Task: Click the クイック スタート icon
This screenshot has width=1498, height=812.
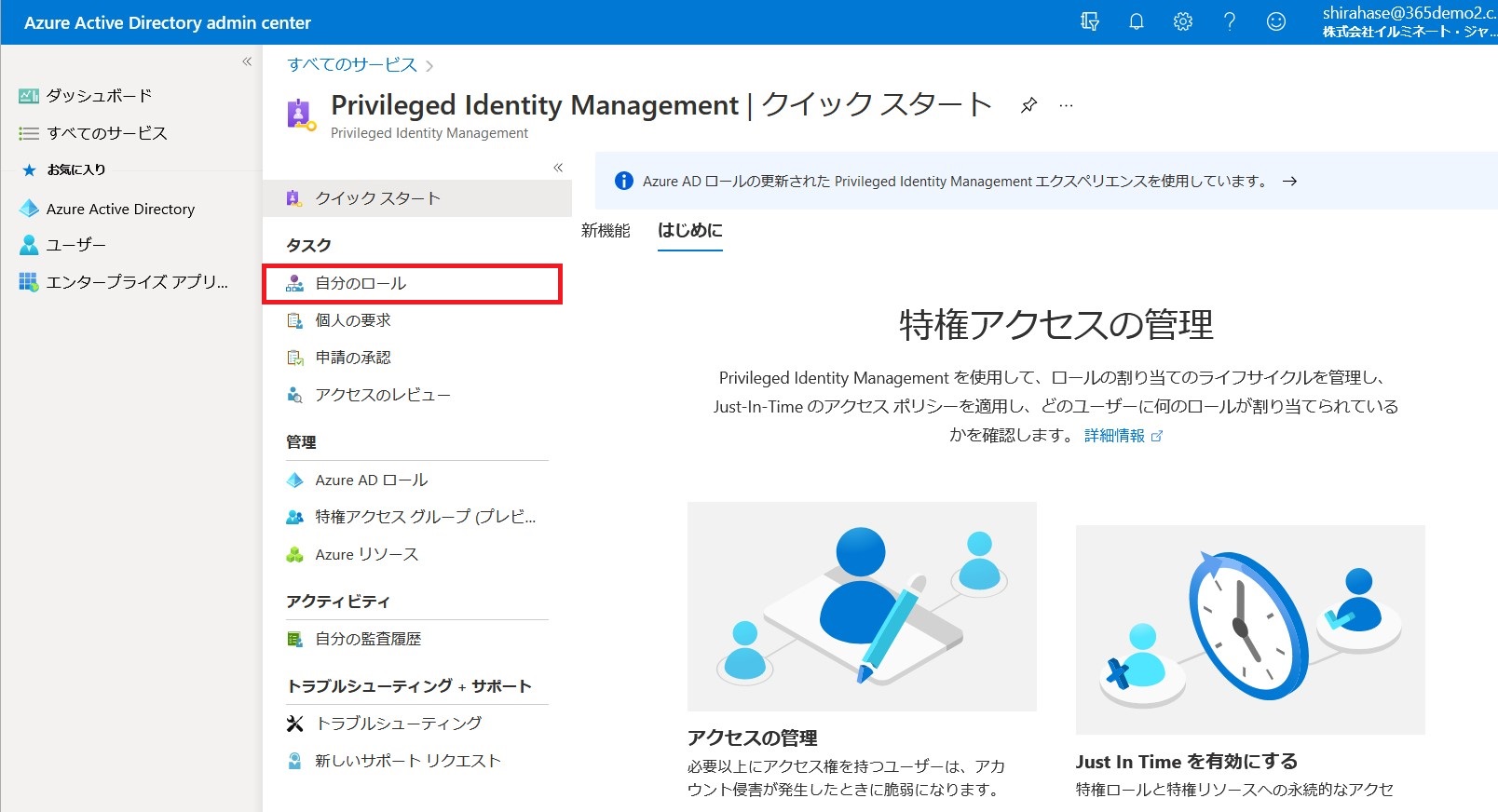Action: [x=294, y=197]
